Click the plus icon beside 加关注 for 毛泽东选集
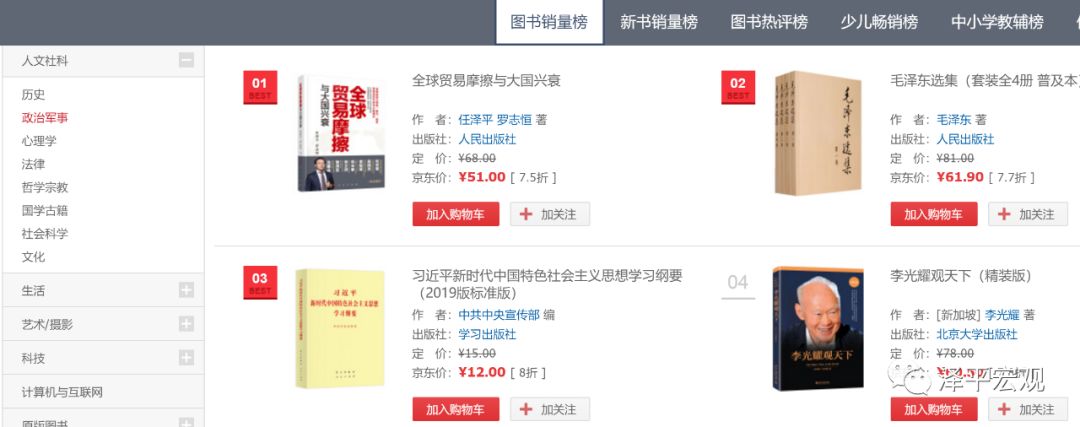This screenshot has width=1080, height=427. point(1004,214)
